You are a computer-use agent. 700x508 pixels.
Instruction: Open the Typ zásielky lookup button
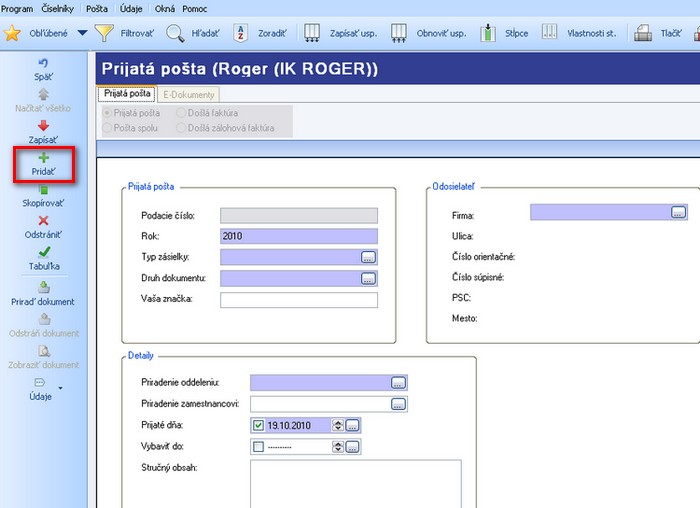pos(368,257)
